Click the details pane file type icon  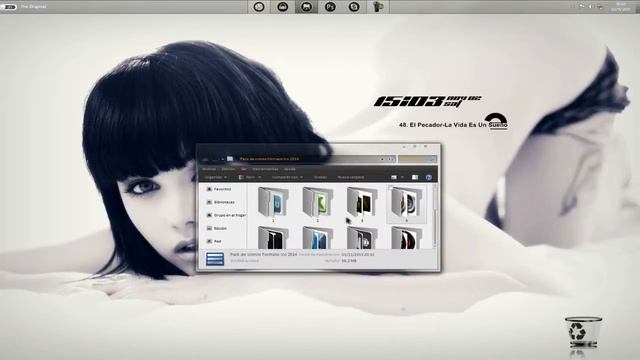click(x=215, y=258)
